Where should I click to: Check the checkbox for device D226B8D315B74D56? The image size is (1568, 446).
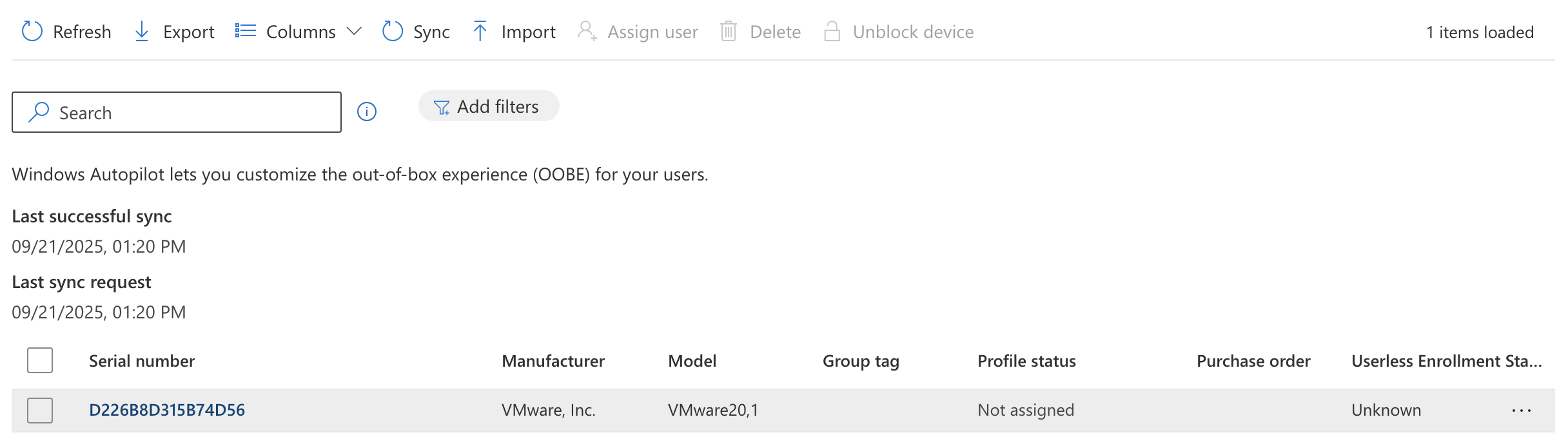click(39, 410)
